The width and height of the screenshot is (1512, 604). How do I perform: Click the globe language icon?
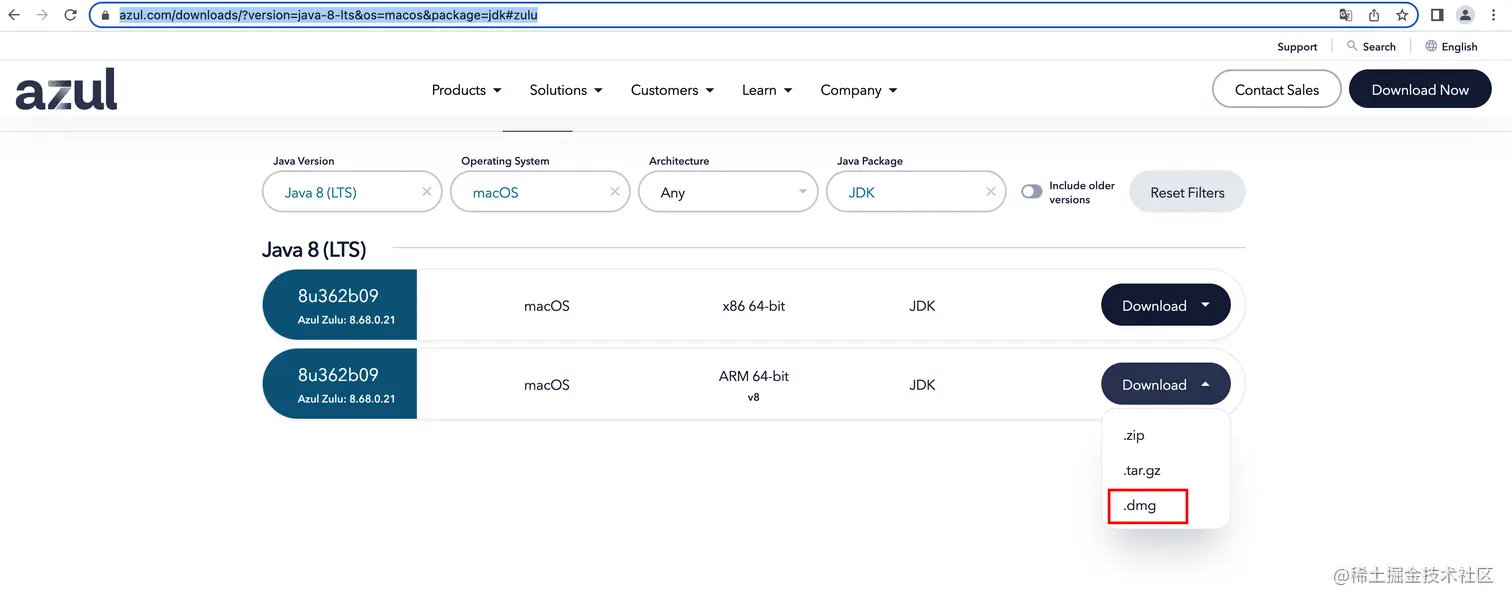coord(1431,46)
